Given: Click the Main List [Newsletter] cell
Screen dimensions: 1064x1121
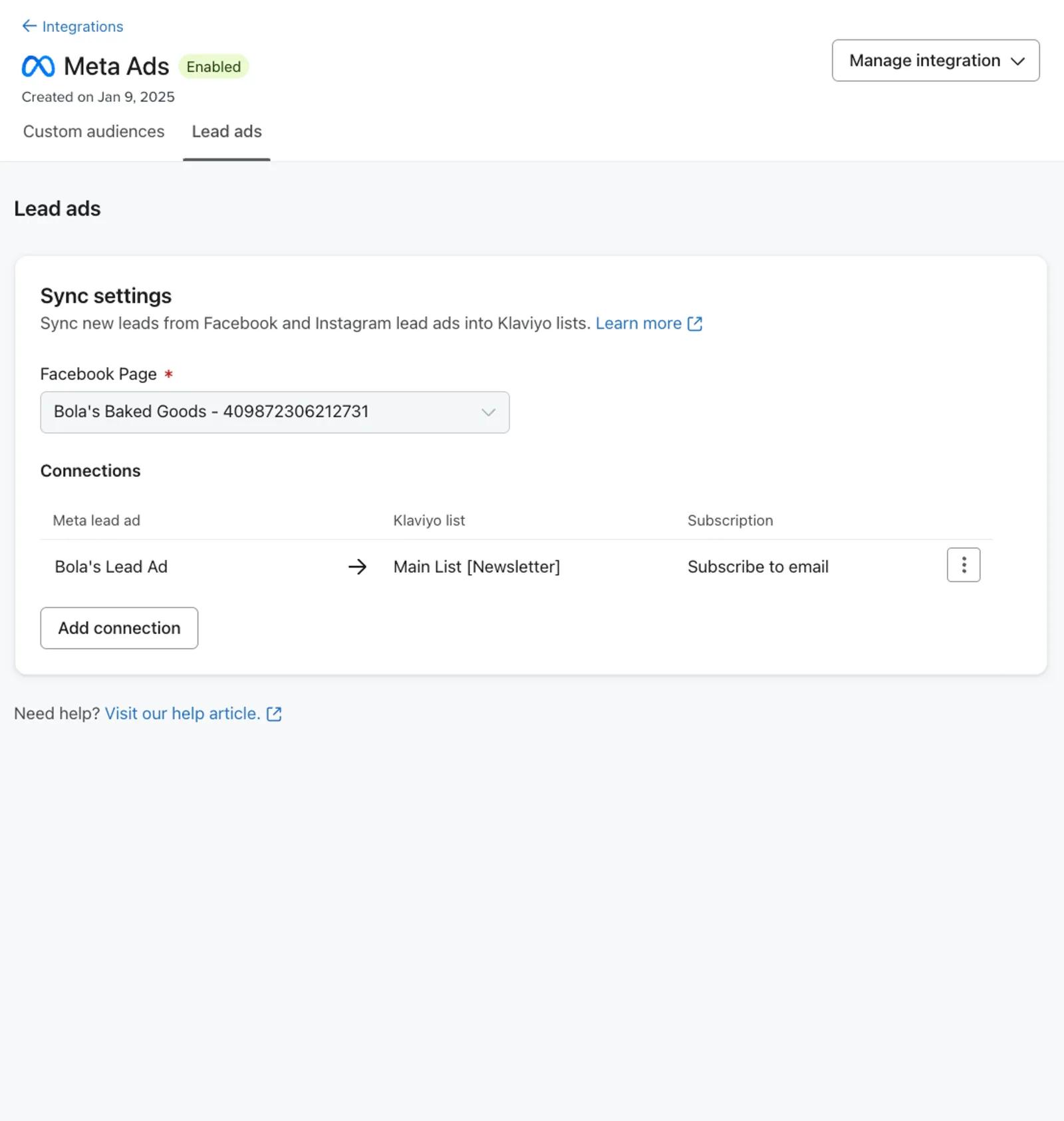Looking at the screenshot, I should [477, 567].
